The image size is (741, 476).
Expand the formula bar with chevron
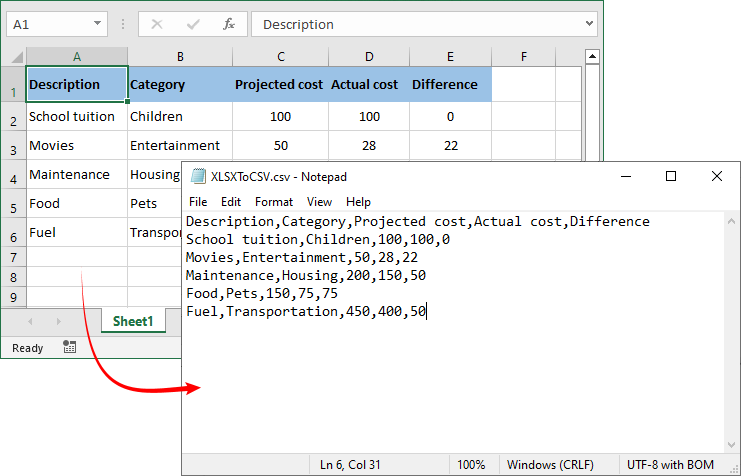click(589, 23)
